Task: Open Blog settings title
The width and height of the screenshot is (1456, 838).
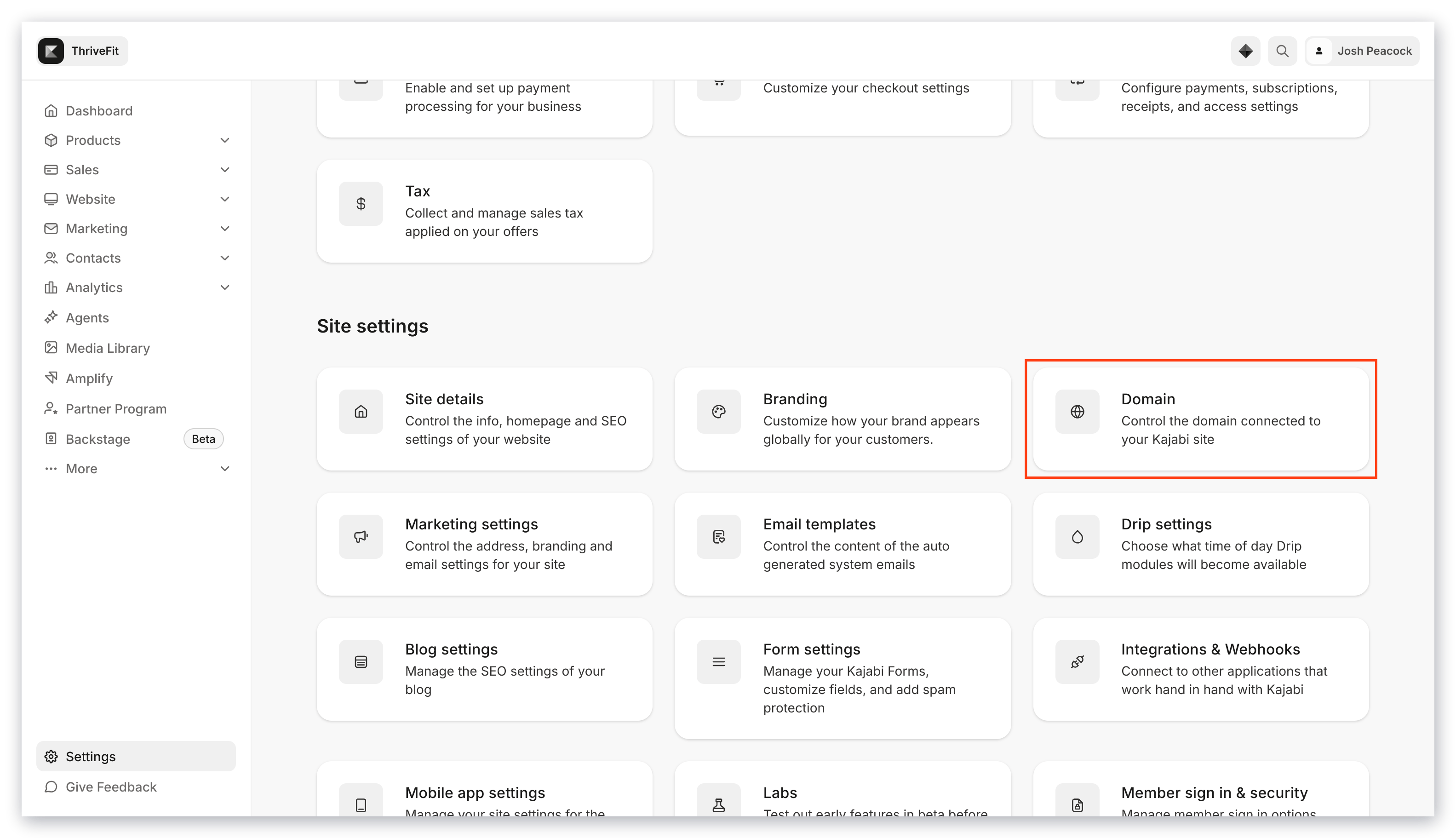Action: 451,649
